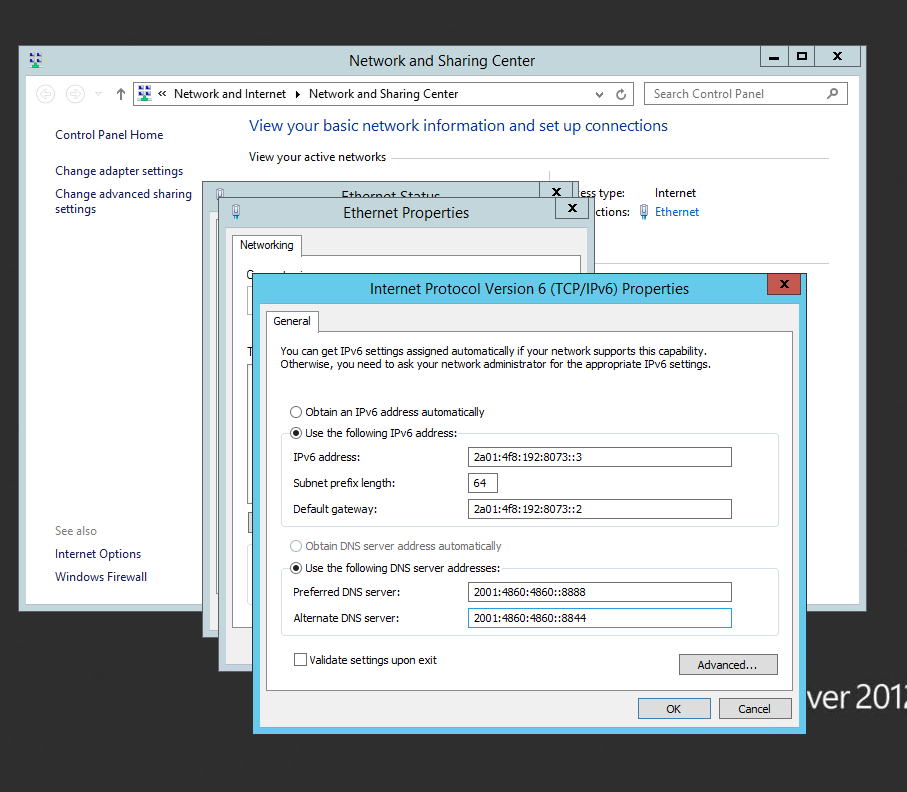Close the IPv6 Properties dialog

[784, 284]
